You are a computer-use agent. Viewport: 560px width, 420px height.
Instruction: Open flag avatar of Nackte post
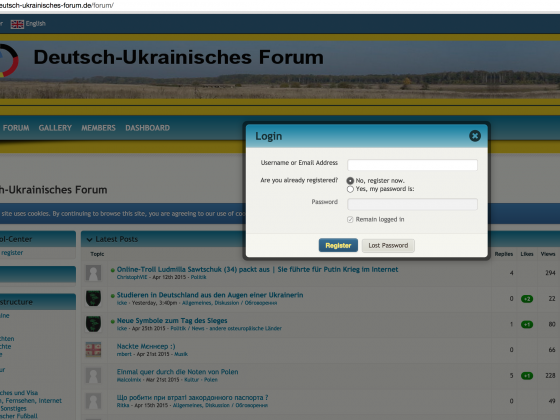point(93,350)
